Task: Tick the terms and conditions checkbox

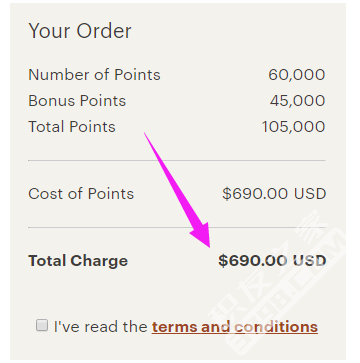Action: pyautogui.click(x=42, y=325)
